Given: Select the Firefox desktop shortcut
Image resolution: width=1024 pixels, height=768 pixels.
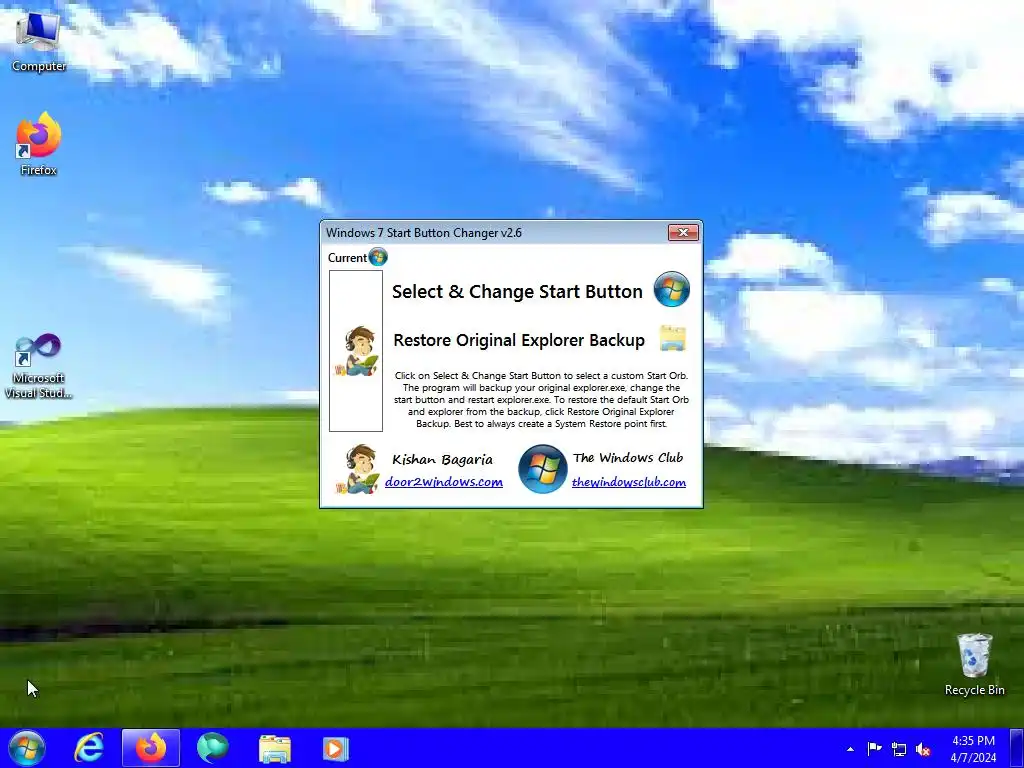Looking at the screenshot, I should coord(39,144).
